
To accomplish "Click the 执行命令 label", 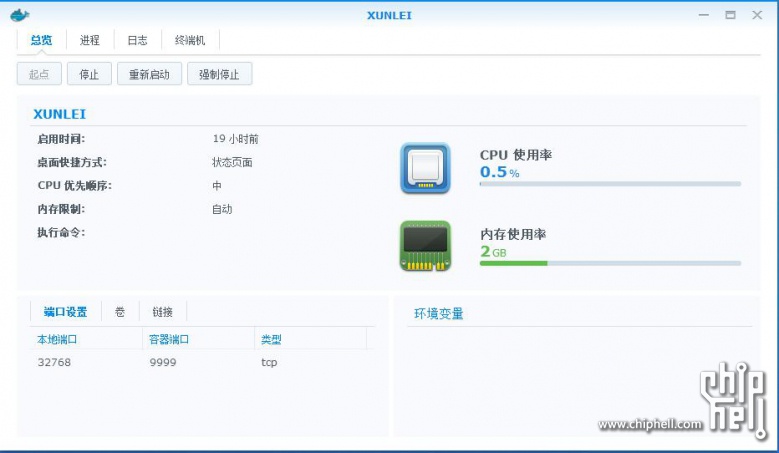I will tap(61, 232).
